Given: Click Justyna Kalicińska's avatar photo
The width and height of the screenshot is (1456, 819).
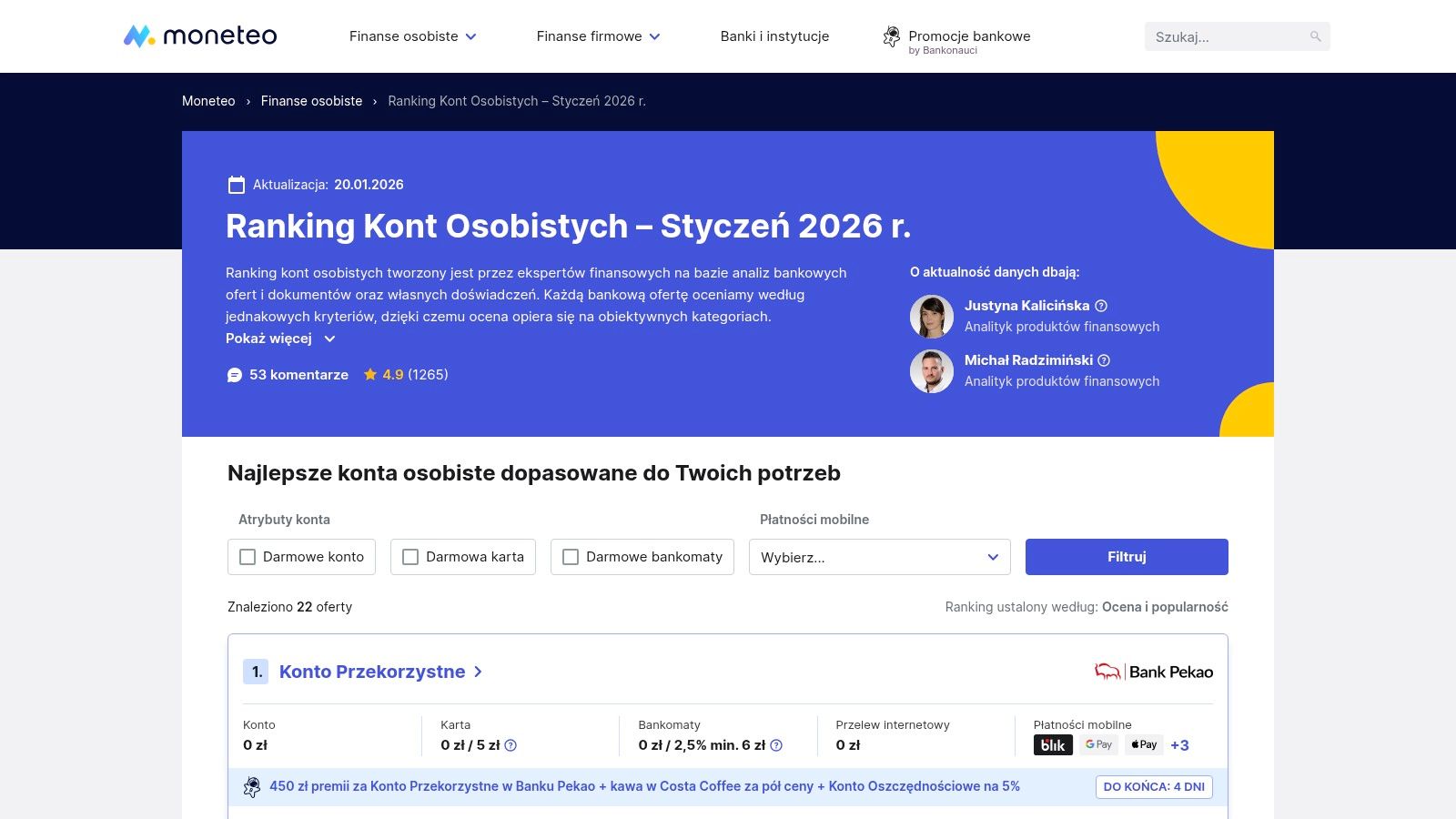Looking at the screenshot, I should point(932,317).
